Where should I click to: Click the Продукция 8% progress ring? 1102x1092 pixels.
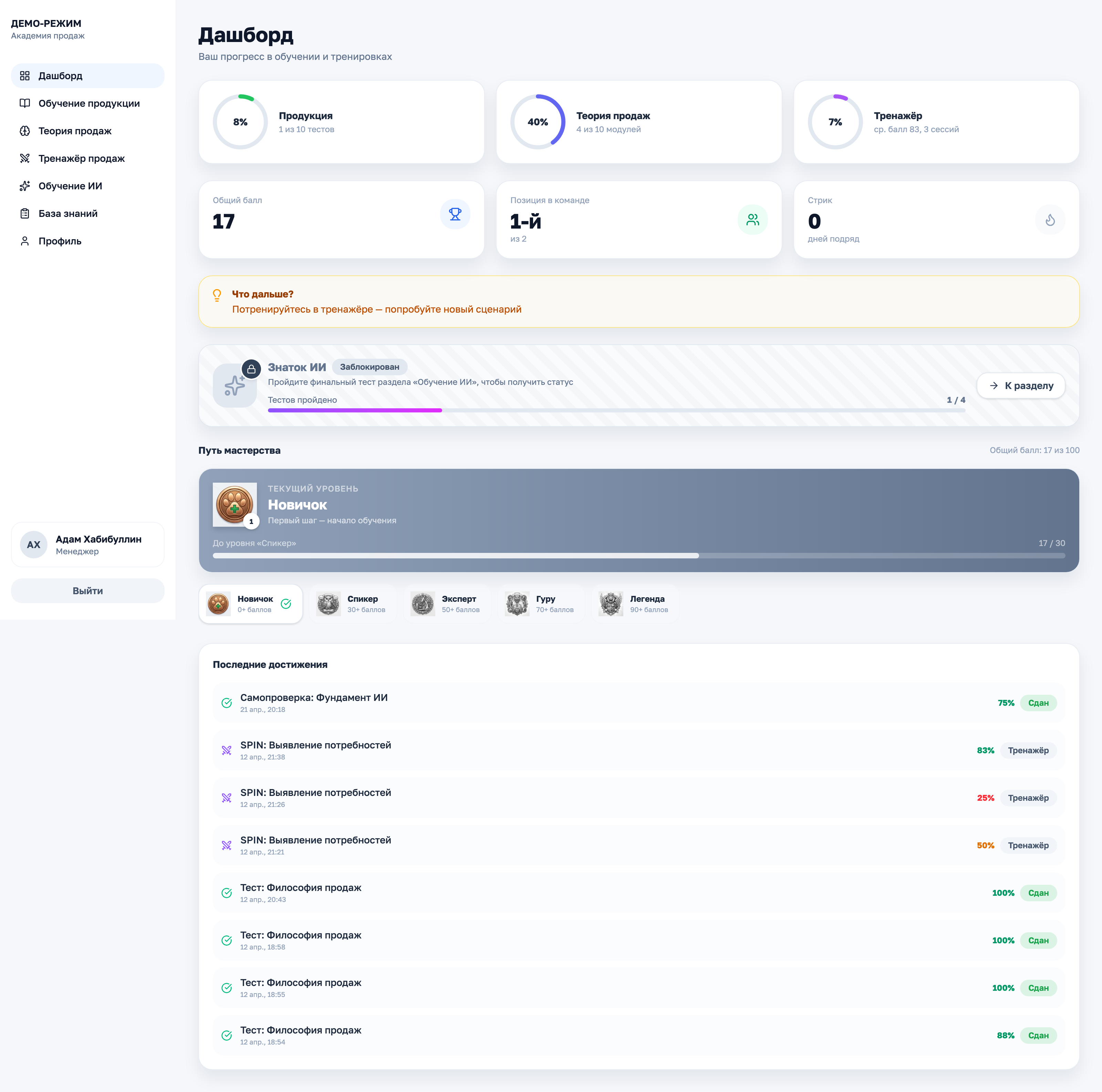click(x=240, y=122)
